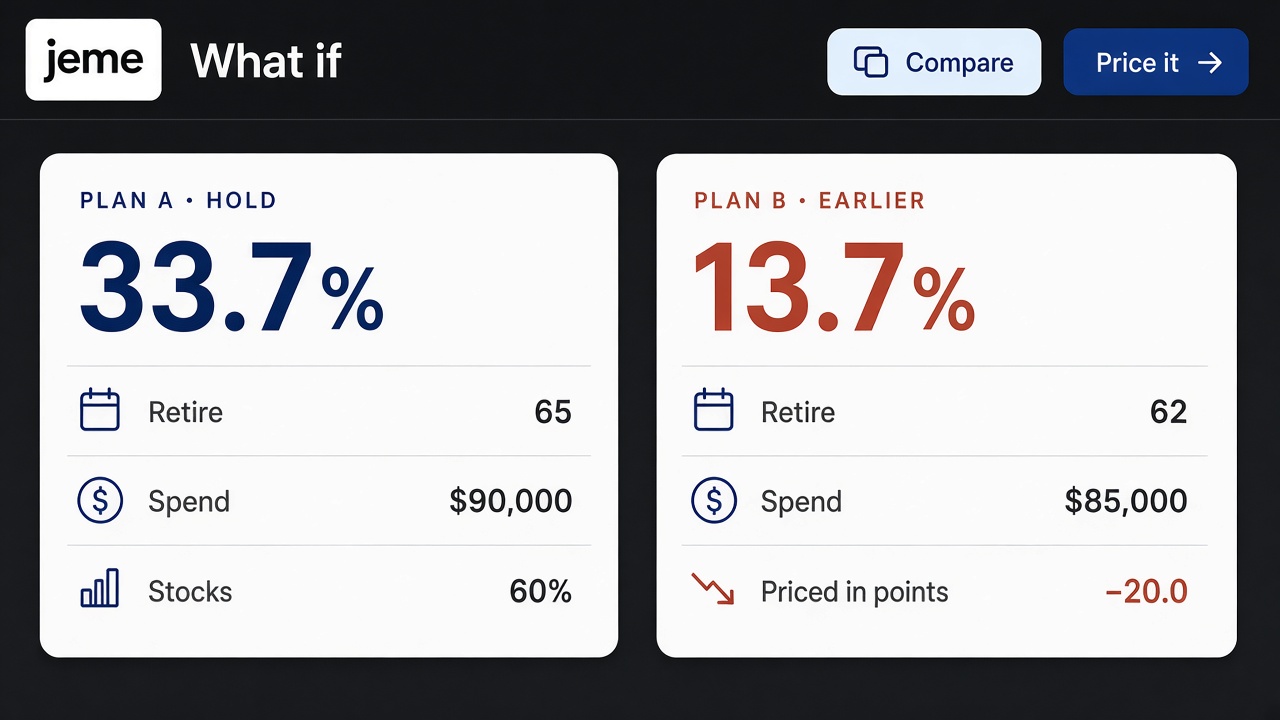Viewport: 1280px width, 720px height.
Task: Click the jeme logo
Action: (93, 60)
